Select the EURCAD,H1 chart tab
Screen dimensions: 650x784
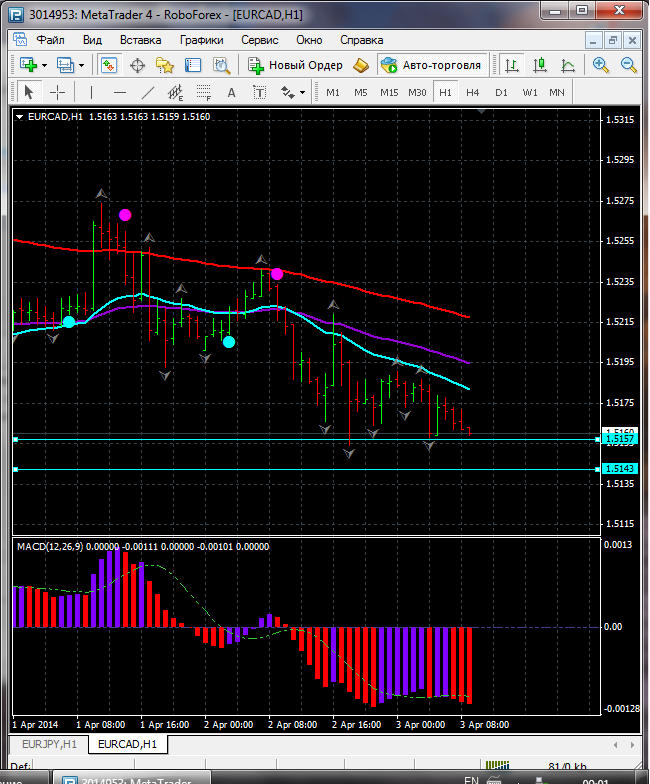128,744
